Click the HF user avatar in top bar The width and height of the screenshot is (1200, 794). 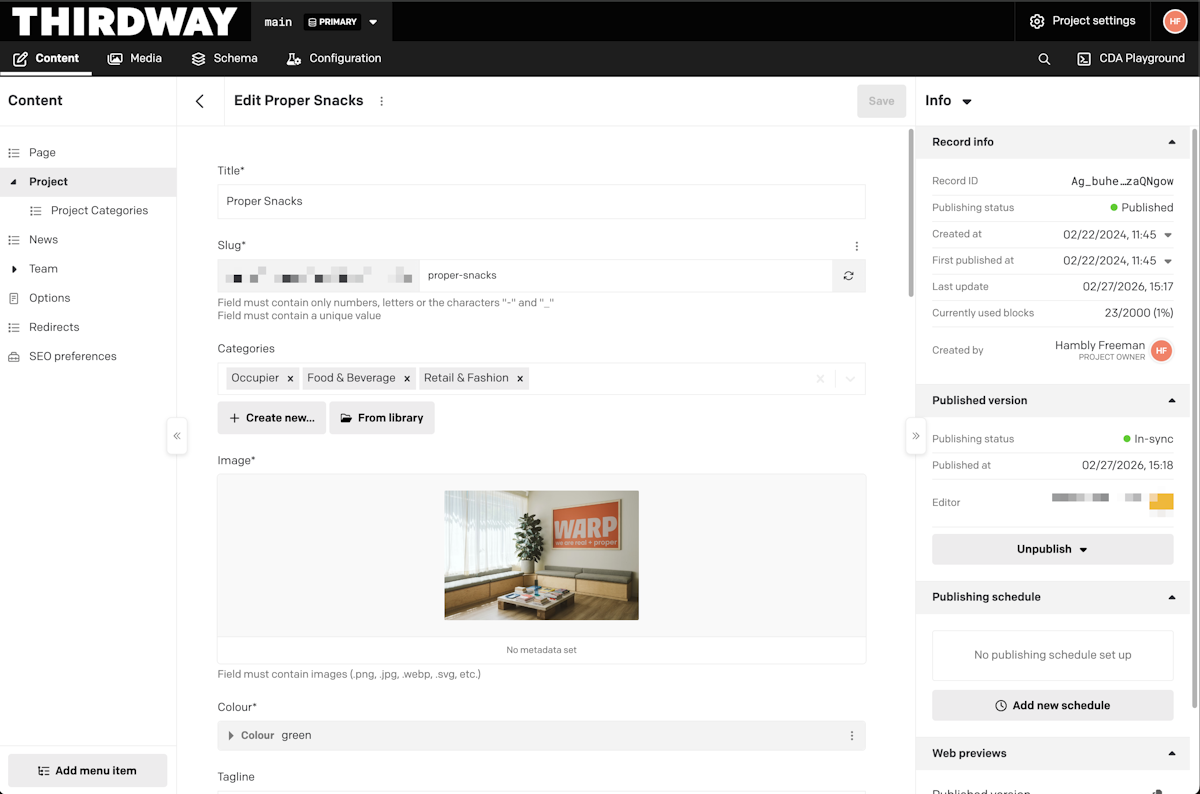coord(1175,21)
